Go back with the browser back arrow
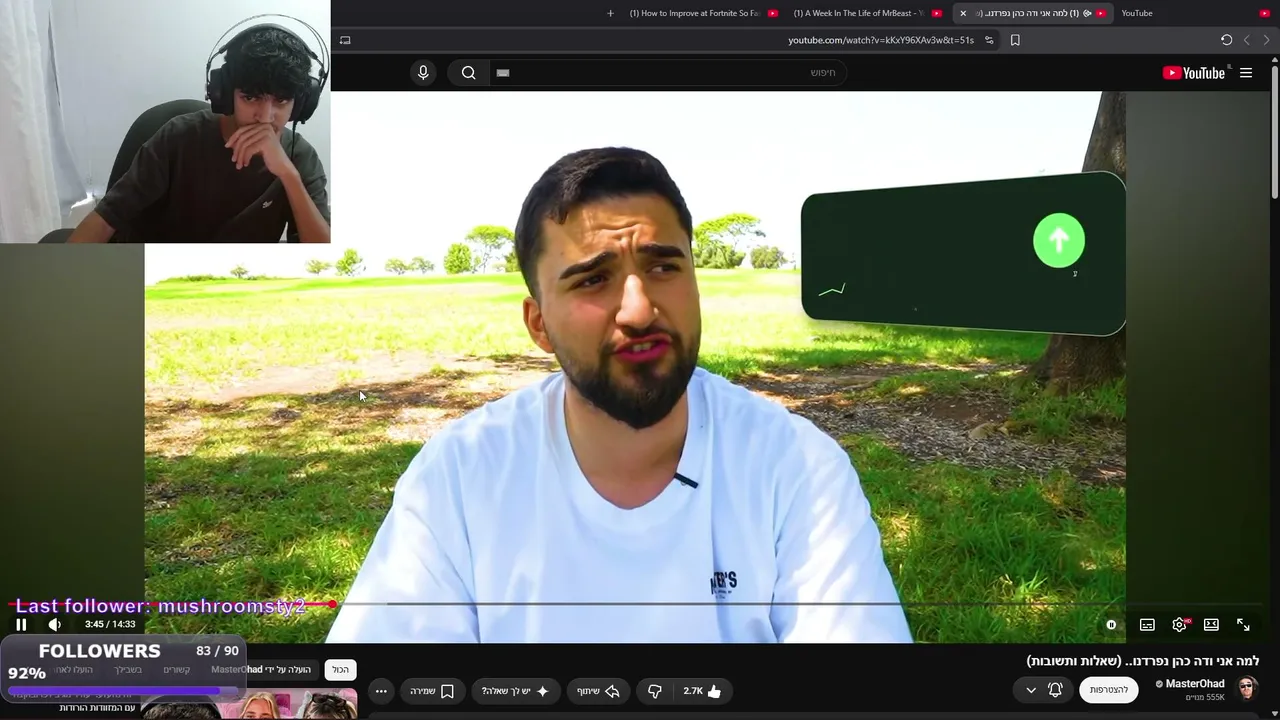Screen dimensions: 1280x720 [x=1246, y=40]
